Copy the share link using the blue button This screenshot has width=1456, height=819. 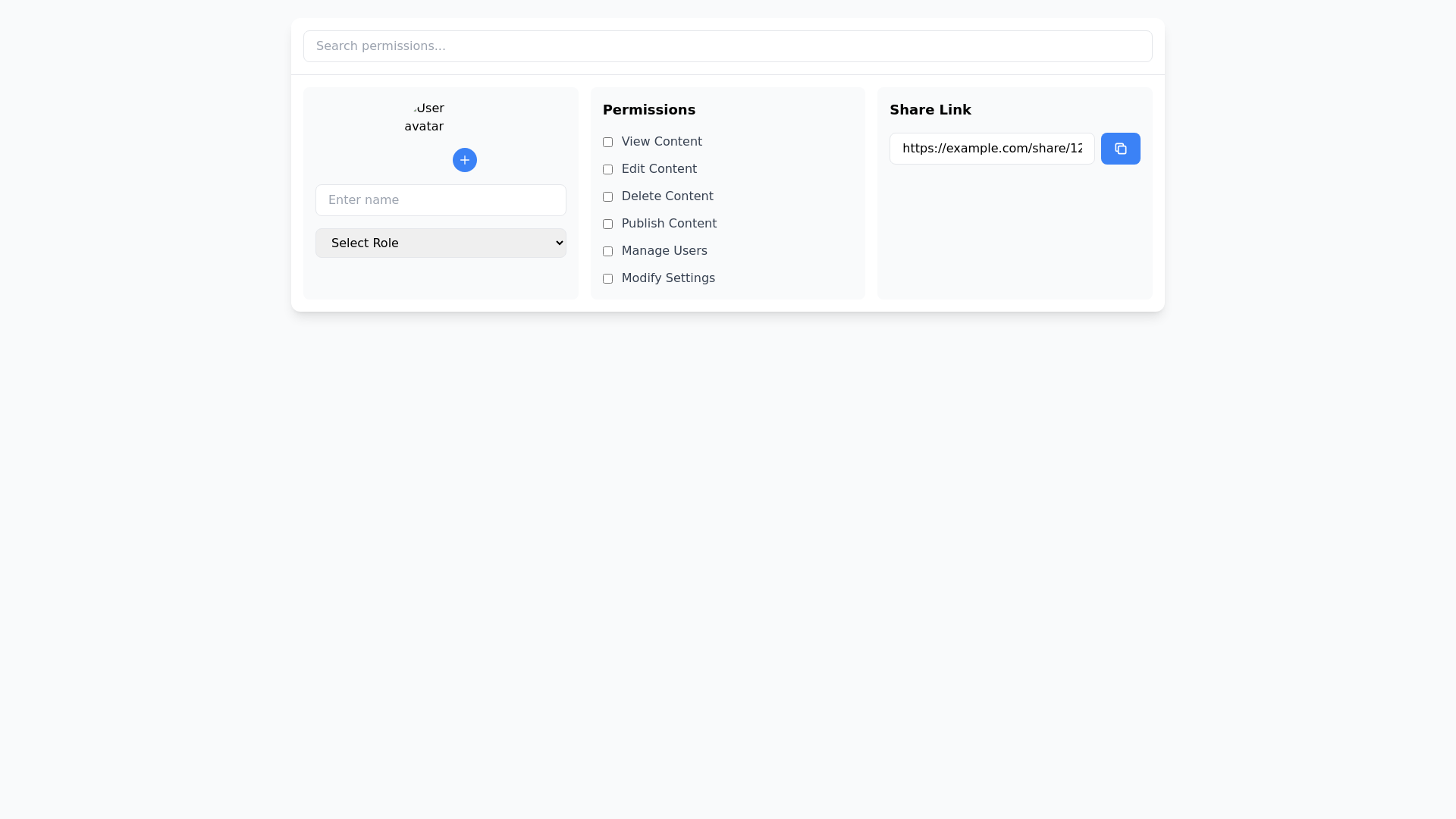(1120, 148)
